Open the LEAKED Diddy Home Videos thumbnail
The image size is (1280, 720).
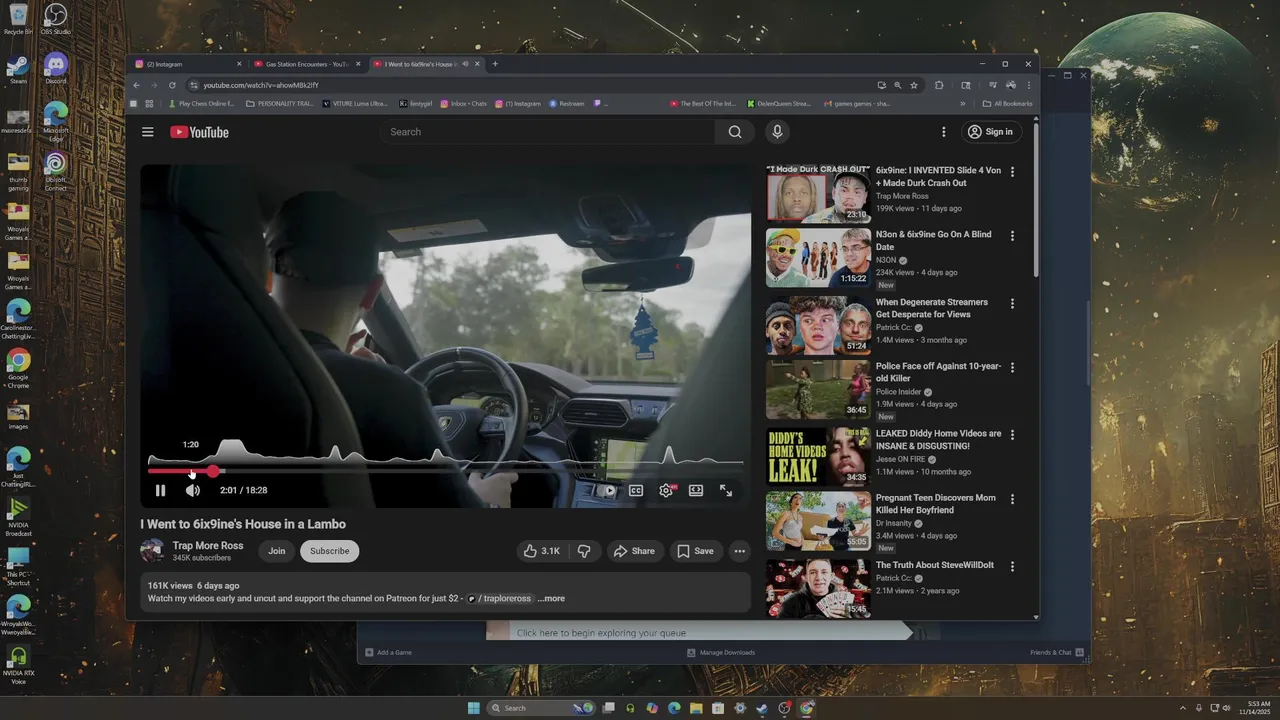click(x=818, y=456)
